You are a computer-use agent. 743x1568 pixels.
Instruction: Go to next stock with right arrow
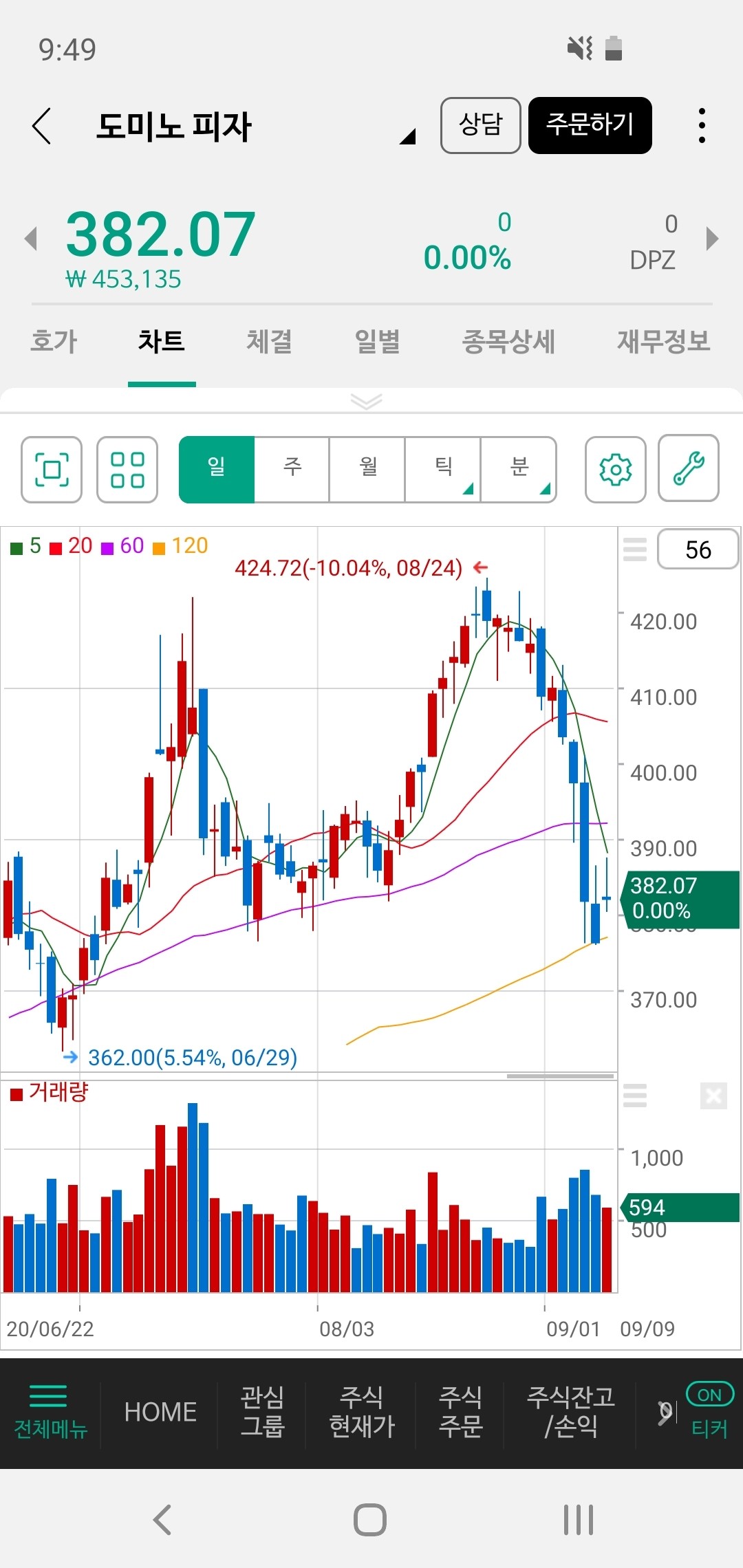point(712,239)
